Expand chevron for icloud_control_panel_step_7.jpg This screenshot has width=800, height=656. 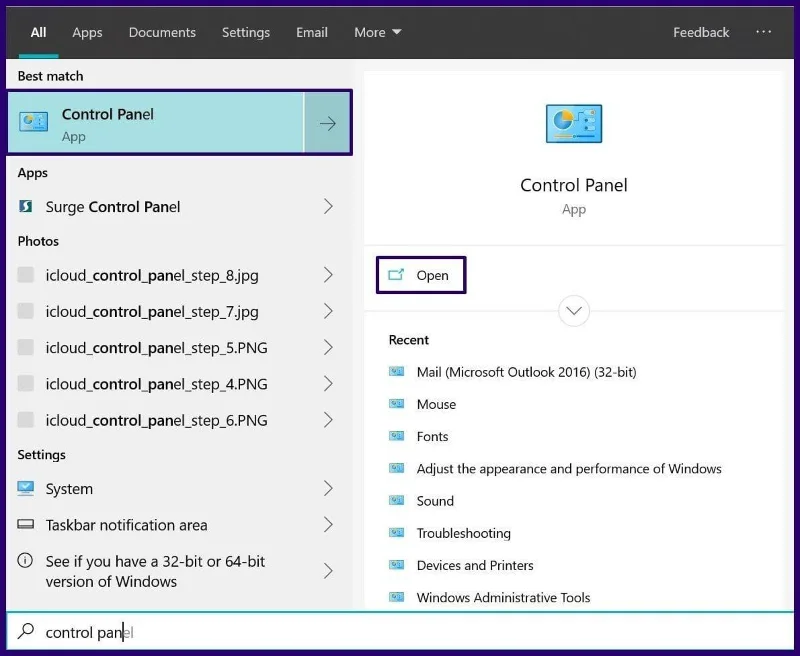click(x=328, y=311)
